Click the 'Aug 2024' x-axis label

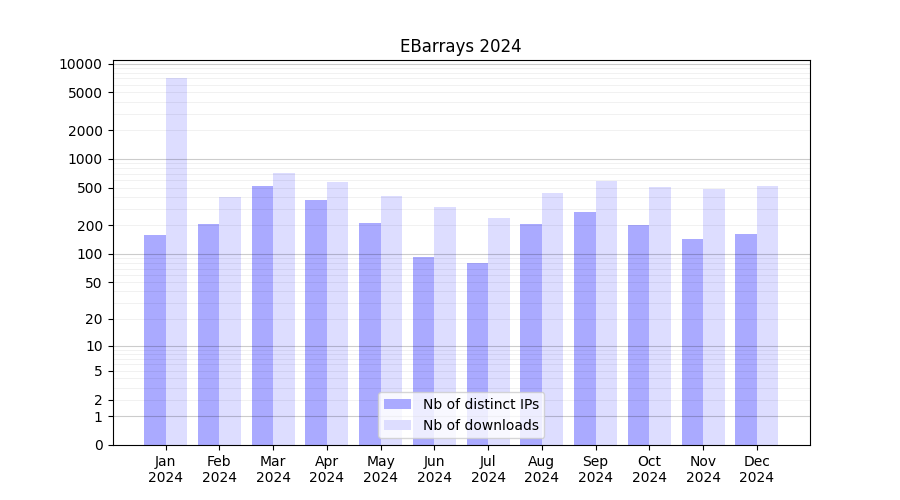pyautogui.click(x=541, y=469)
